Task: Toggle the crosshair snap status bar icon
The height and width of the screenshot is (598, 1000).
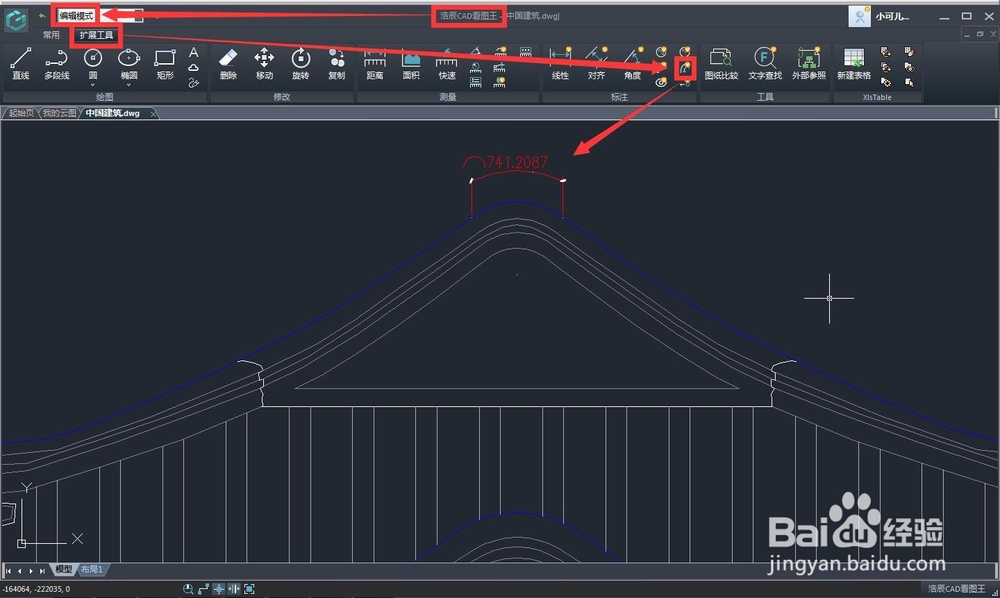Action: pyautogui.click(x=219, y=589)
